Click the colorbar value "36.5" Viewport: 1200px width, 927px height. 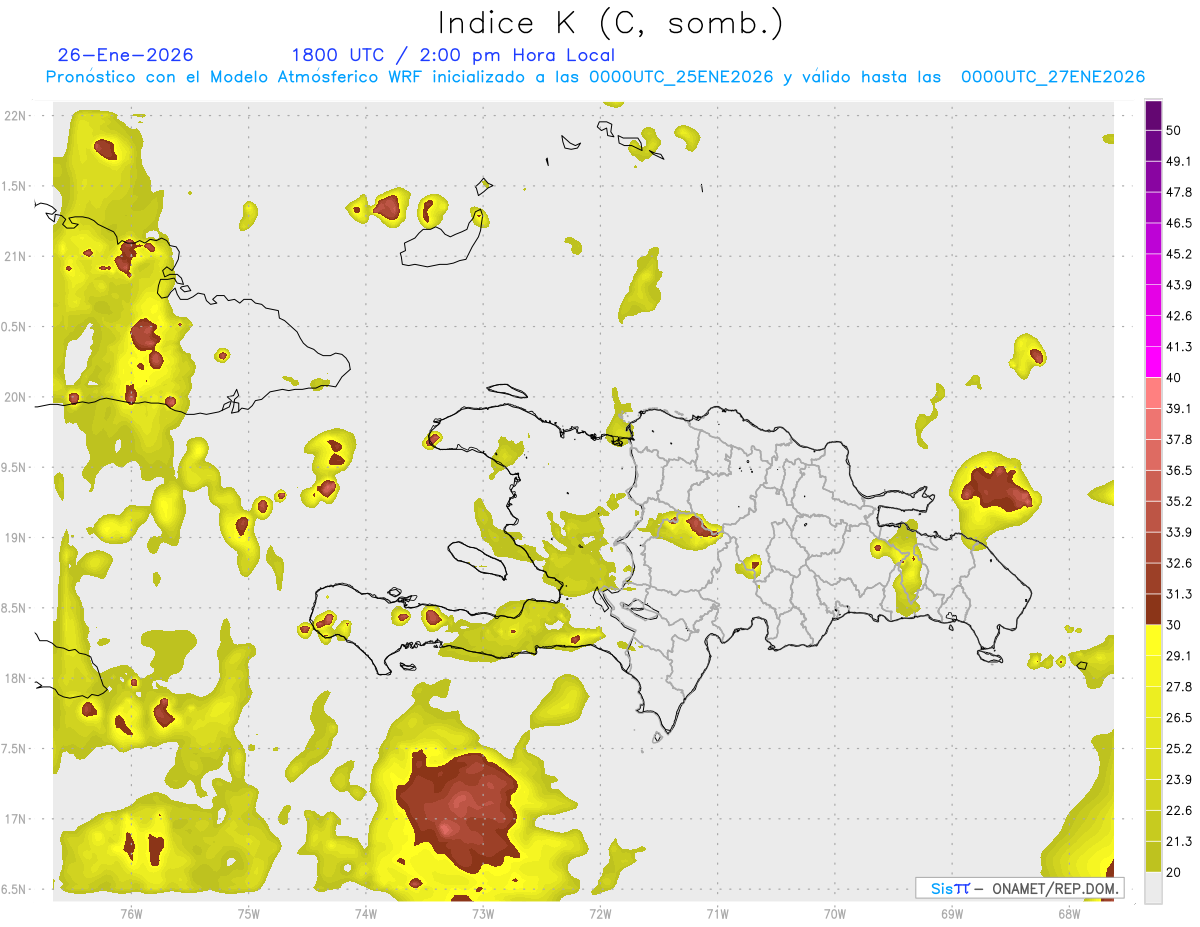pyautogui.click(x=1179, y=470)
